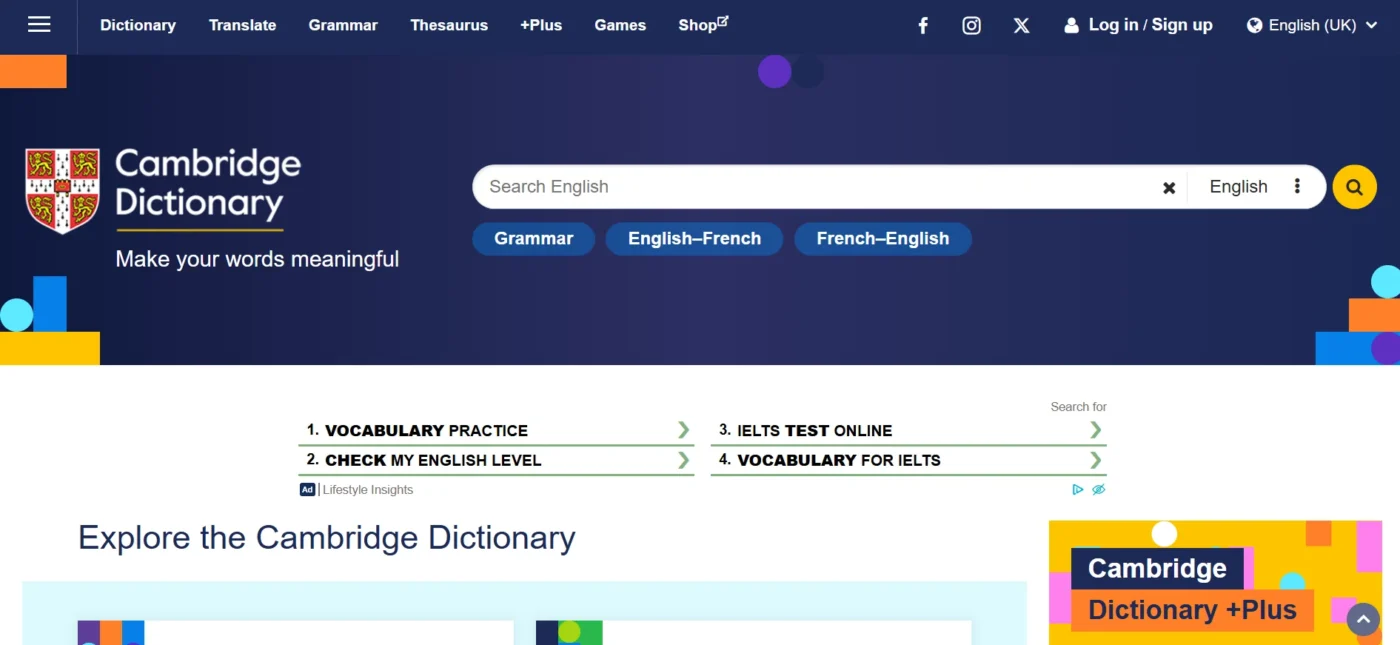Screen dimensions: 1400x645
Task: Open the hamburger navigation menu
Action: point(39,25)
